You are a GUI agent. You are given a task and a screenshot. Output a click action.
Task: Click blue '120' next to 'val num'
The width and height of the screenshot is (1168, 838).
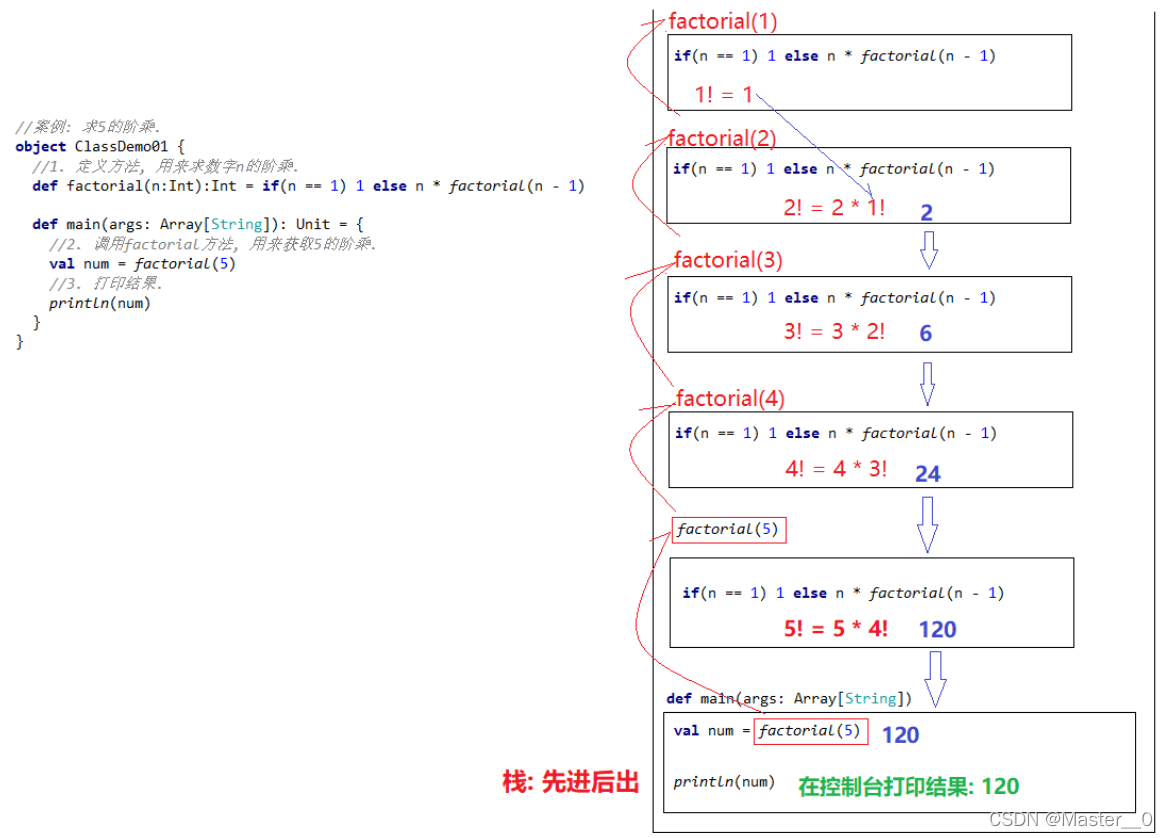(901, 735)
